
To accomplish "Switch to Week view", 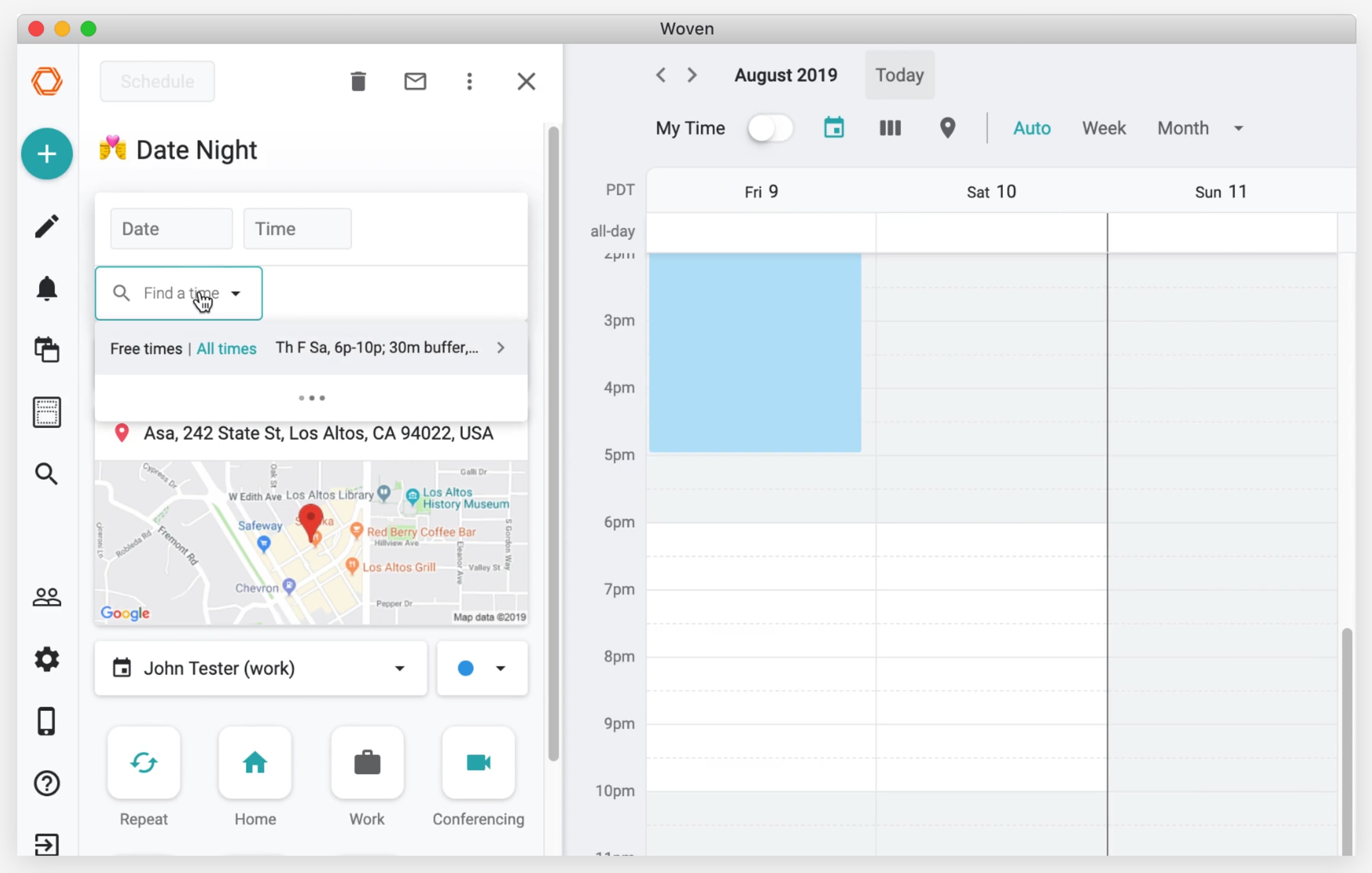I will point(1104,128).
